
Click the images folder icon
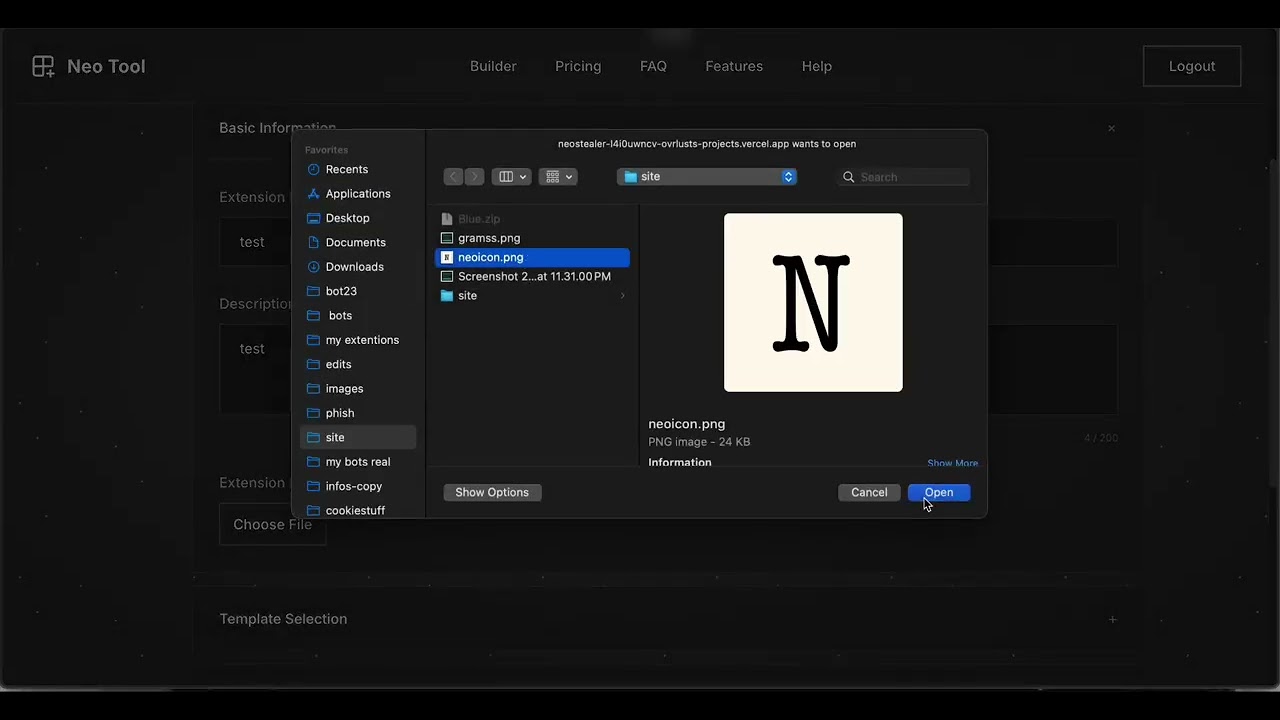click(x=314, y=389)
